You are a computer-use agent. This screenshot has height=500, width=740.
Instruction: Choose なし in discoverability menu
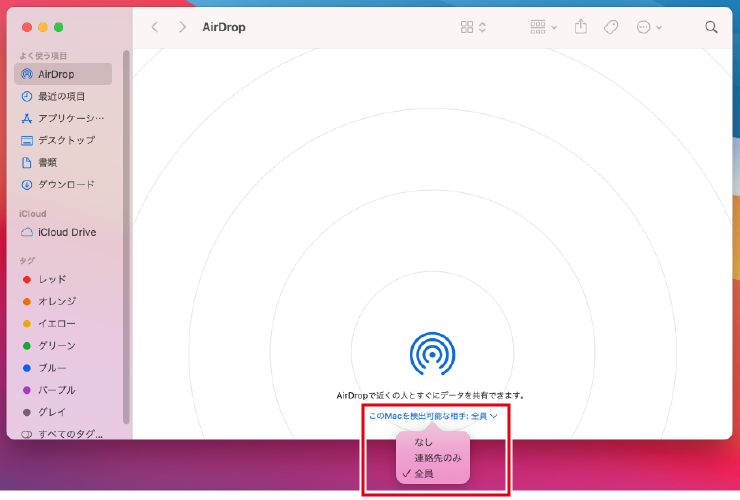pyautogui.click(x=433, y=442)
